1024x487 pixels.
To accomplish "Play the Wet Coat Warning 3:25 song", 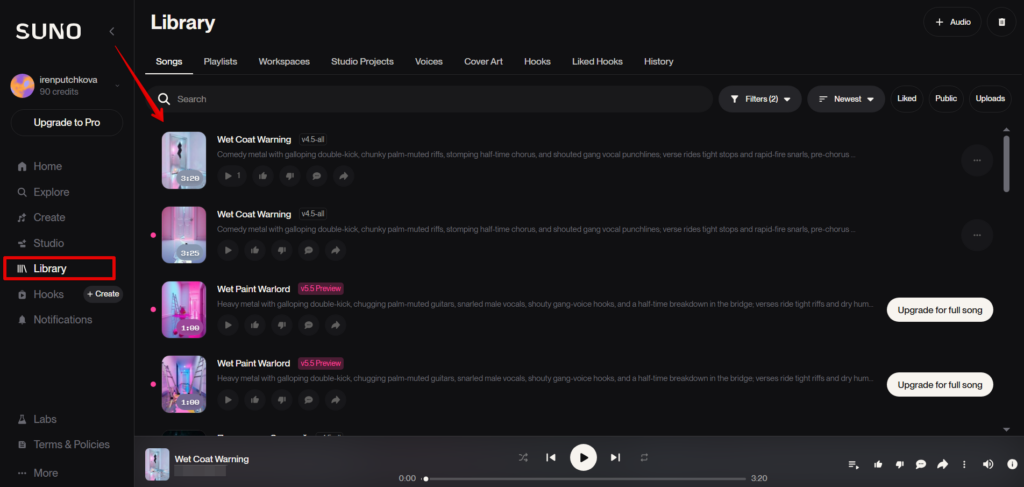I will (228, 250).
